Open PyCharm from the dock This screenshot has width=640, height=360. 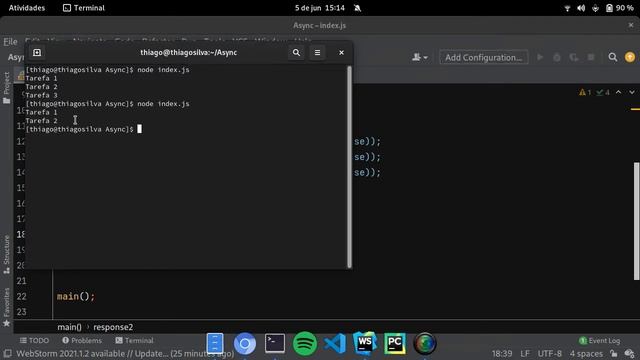tap(395, 343)
